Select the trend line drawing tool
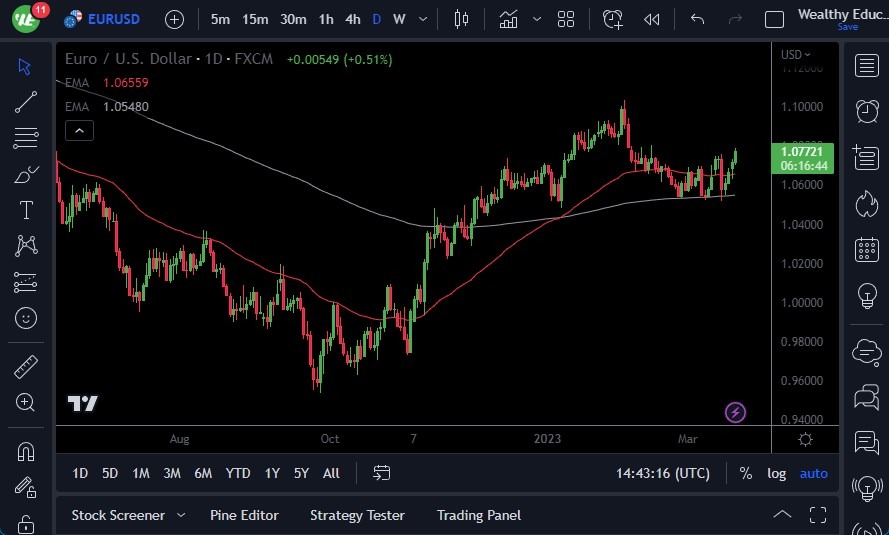 26,101
